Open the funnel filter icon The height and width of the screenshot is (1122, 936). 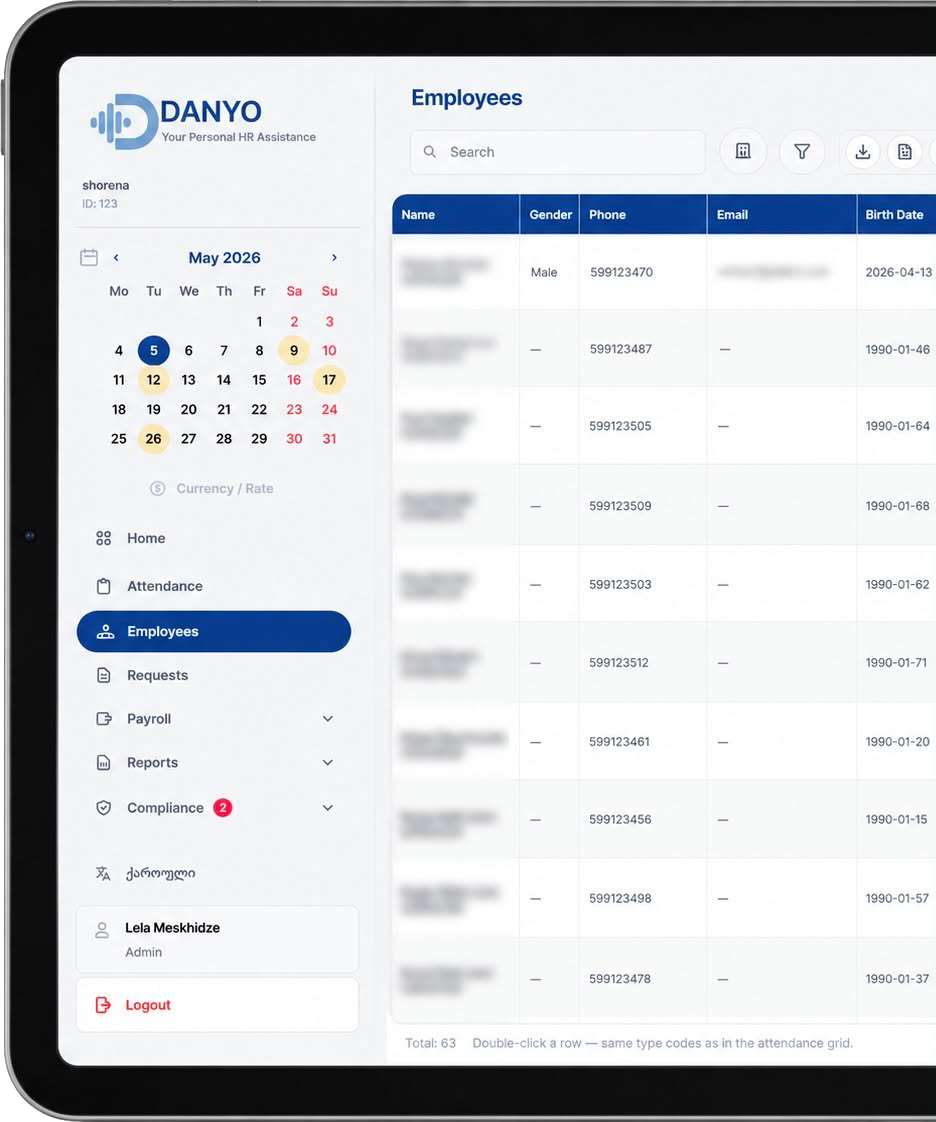[x=802, y=151]
